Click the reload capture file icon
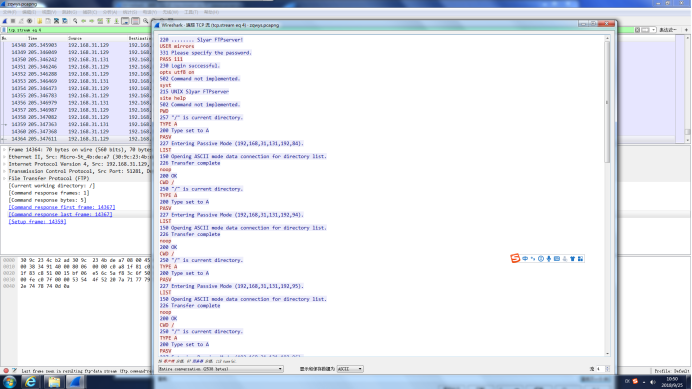692x389 pixels. [x=65, y=21]
